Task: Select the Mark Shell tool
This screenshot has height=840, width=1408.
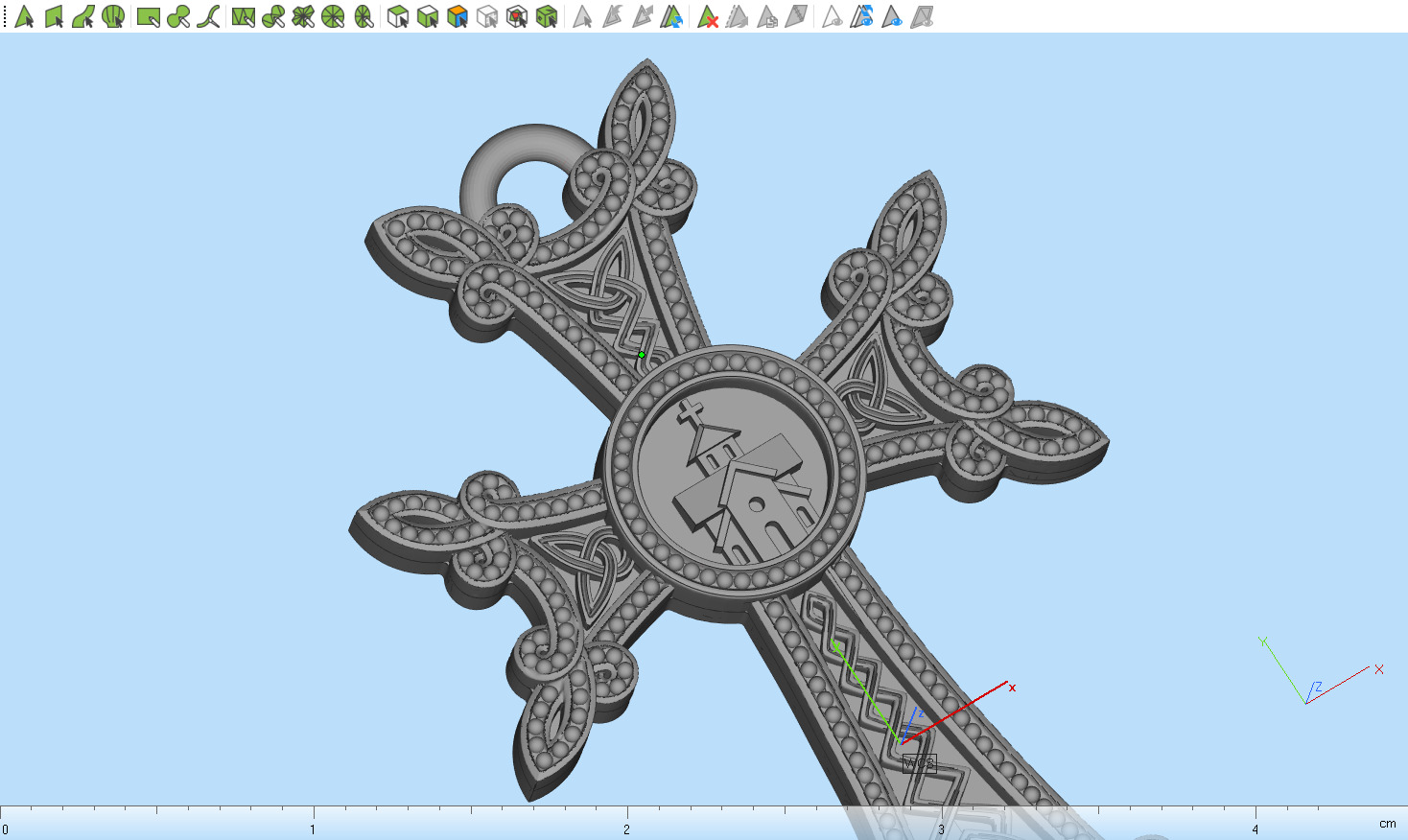Action: (113, 16)
